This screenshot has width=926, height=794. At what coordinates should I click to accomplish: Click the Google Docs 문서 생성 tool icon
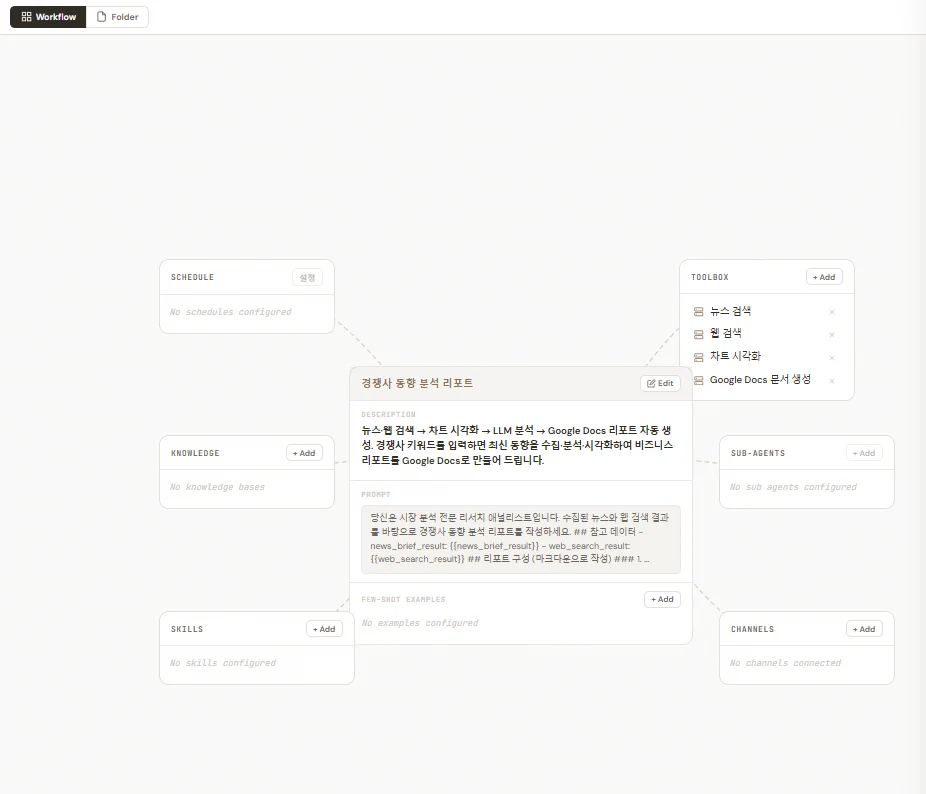(698, 380)
